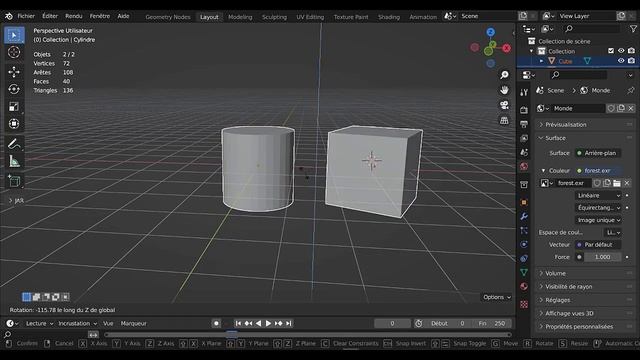The width and height of the screenshot is (640, 360).
Task: Click the Arrière-plan surface shader button
Action: point(598,153)
